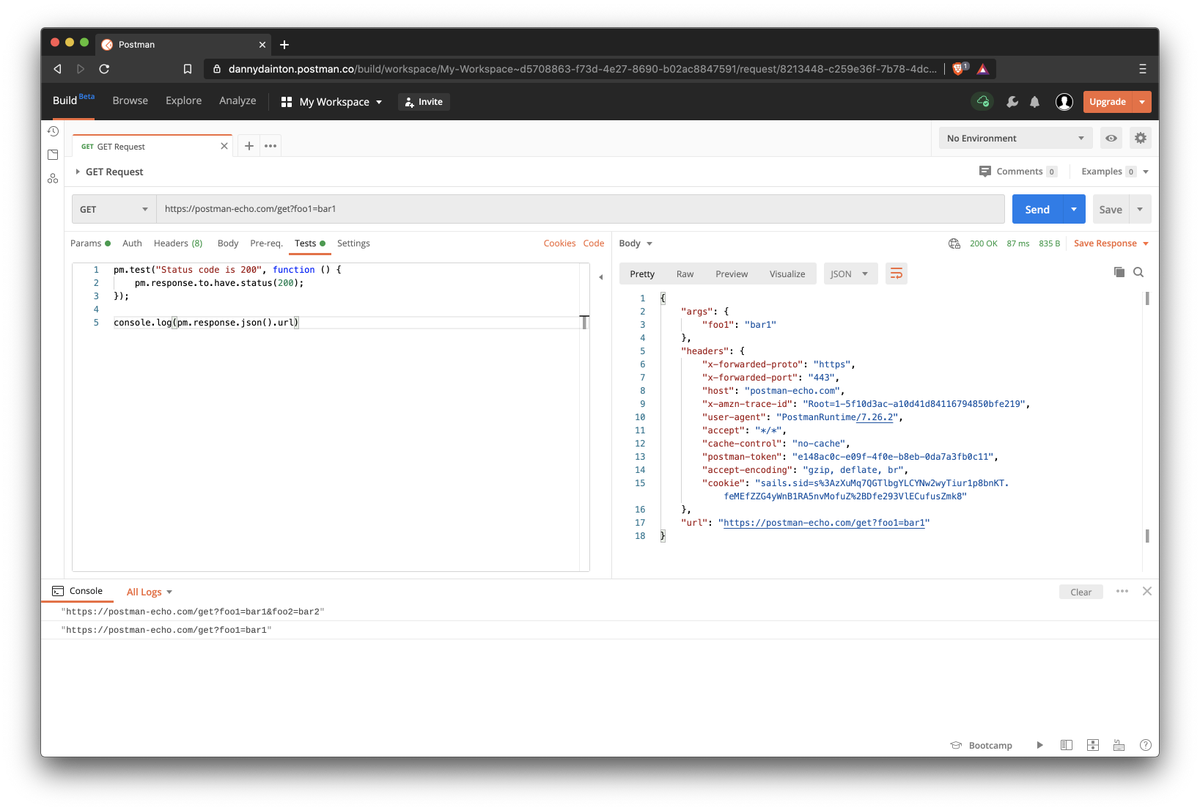This screenshot has height=811, width=1200.
Task: Open console more options three dots
Action: point(1122,591)
